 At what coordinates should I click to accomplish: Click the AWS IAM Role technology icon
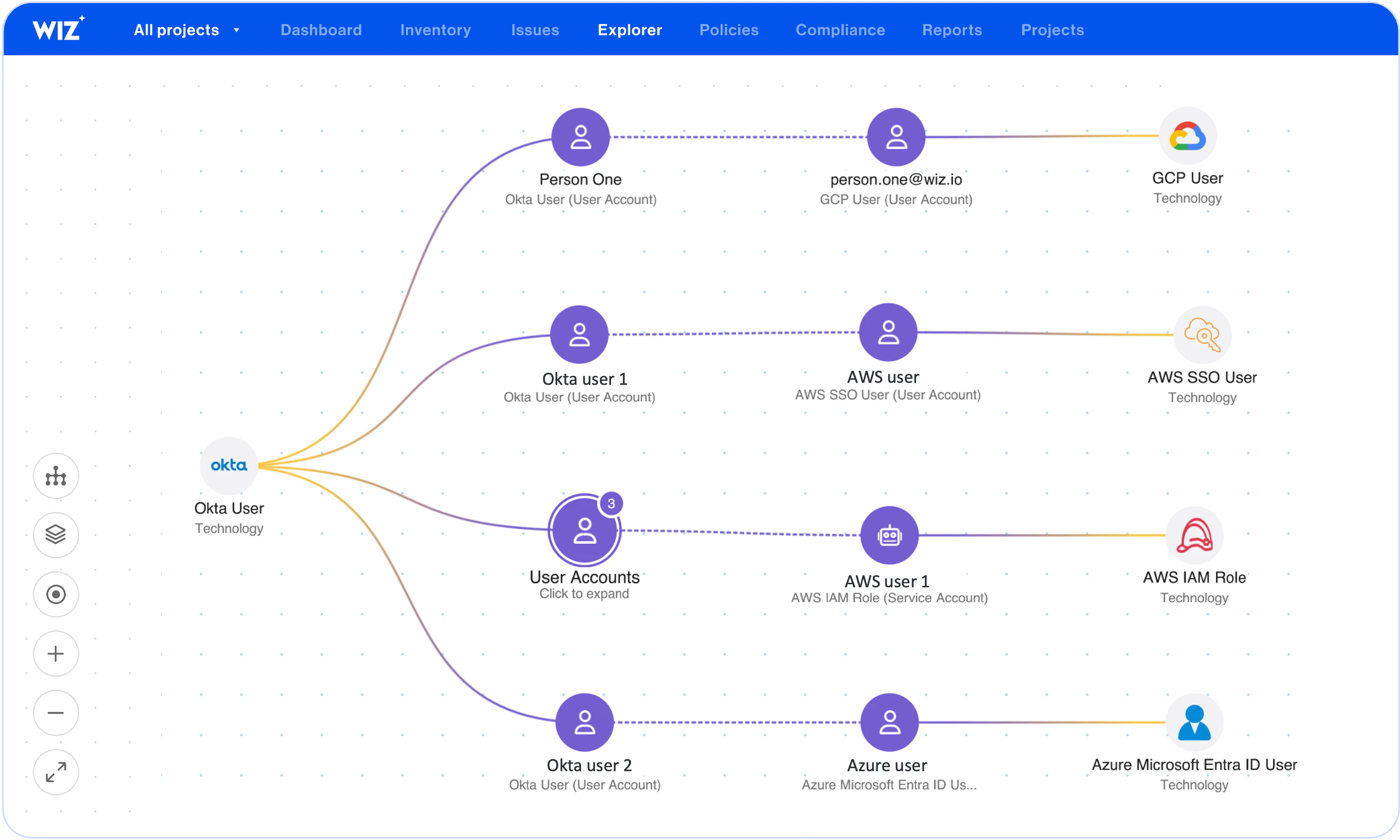point(1194,535)
